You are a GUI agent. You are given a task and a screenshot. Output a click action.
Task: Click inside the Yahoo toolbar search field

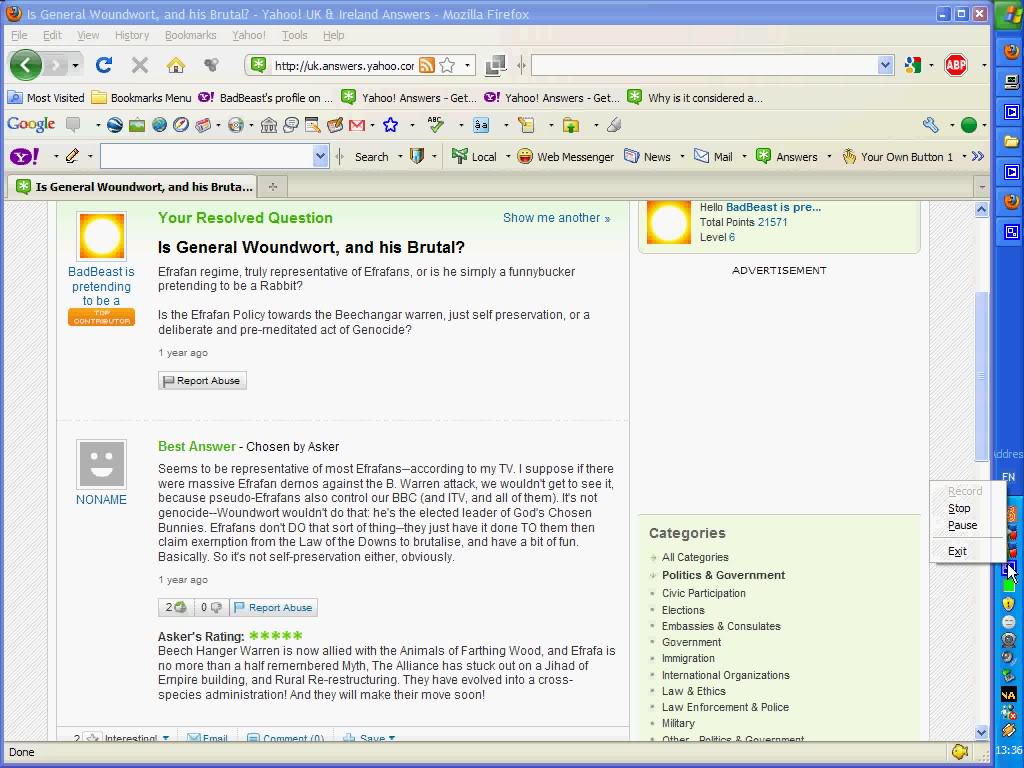[x=206, y=156]
